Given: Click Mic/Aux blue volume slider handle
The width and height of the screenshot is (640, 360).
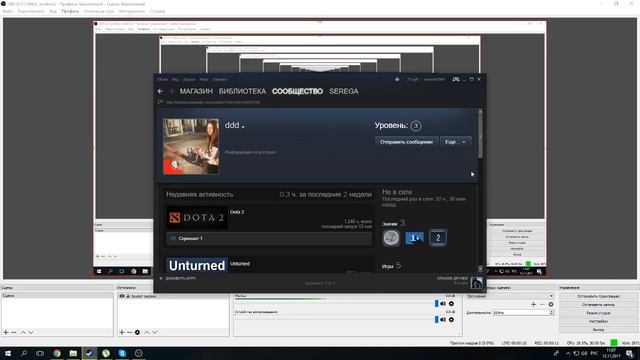Looking at the screenshot, I should (436, 304).
